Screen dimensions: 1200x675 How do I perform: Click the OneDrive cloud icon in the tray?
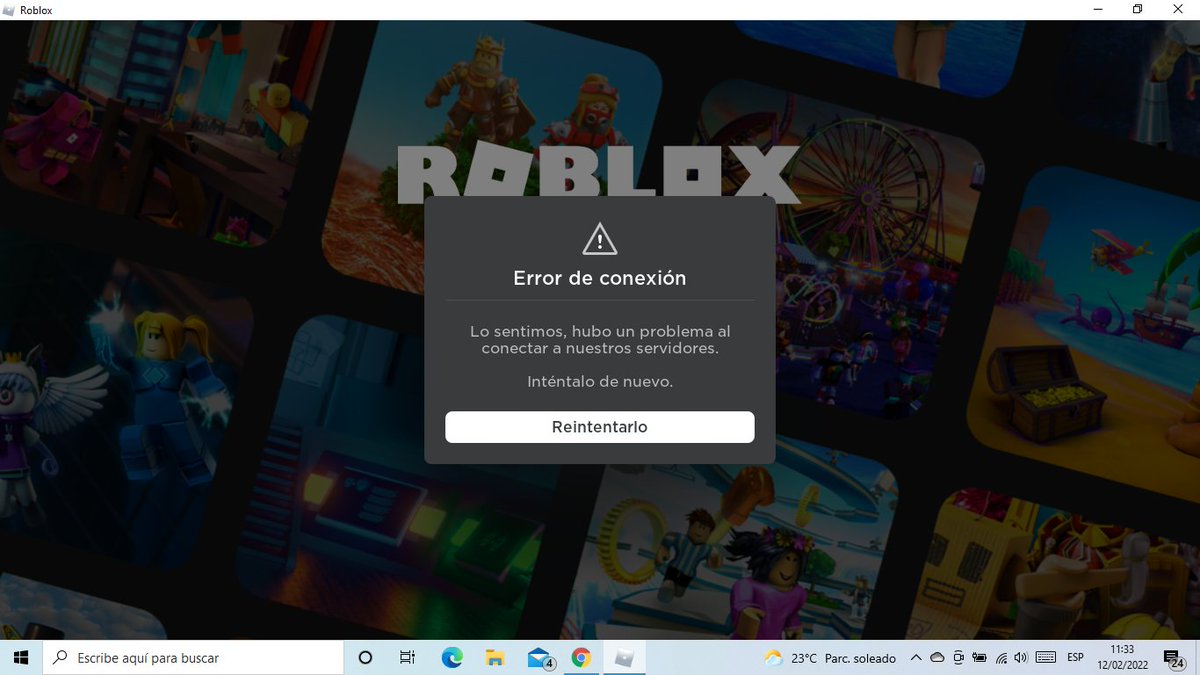[937, 658]
